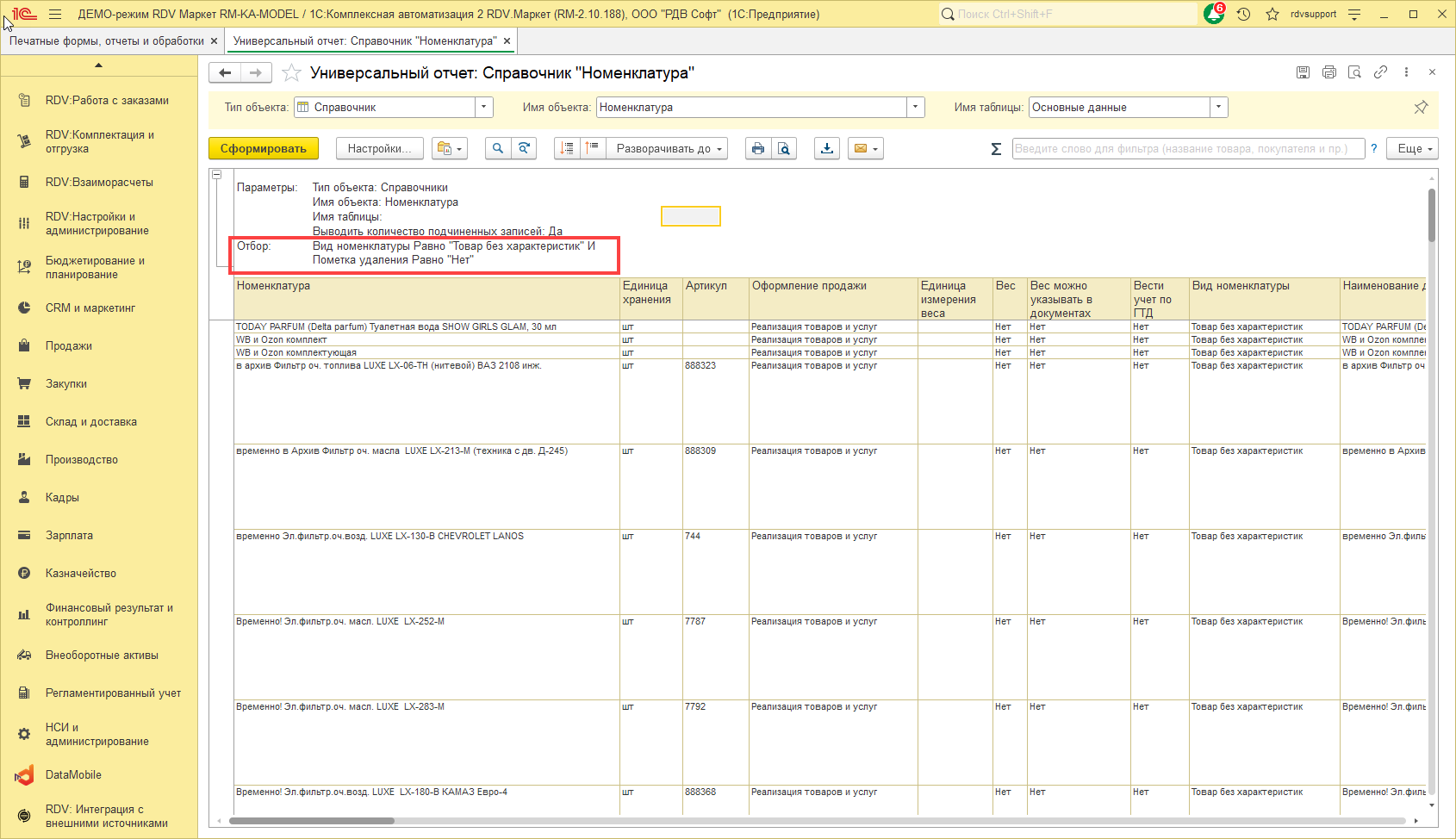Click the download/save report arrow icon
This screenshot has width=1456, height=839.
pos(827,148)
